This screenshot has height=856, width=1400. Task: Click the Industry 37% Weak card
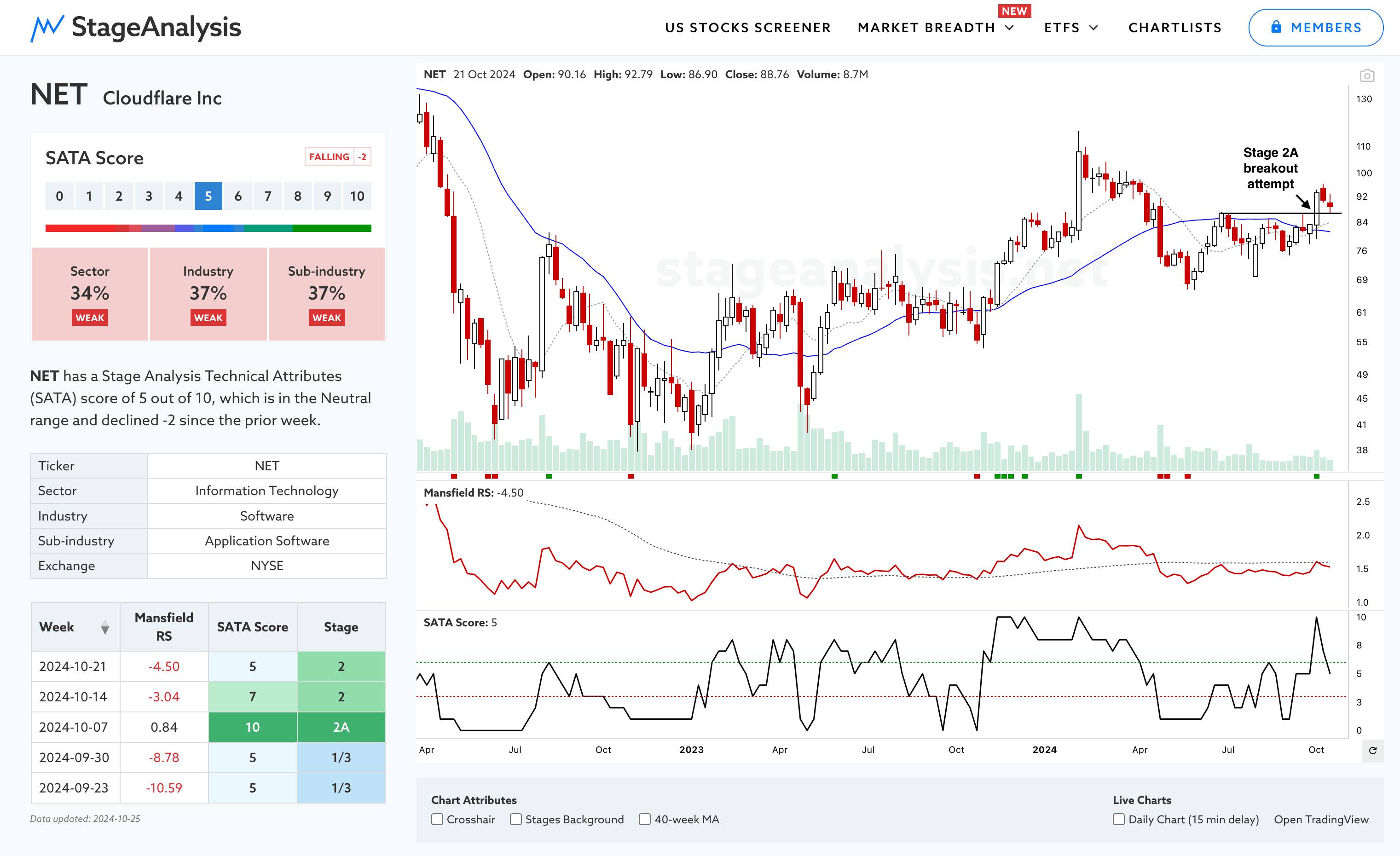pyautogui.click(x=208, y=294)
